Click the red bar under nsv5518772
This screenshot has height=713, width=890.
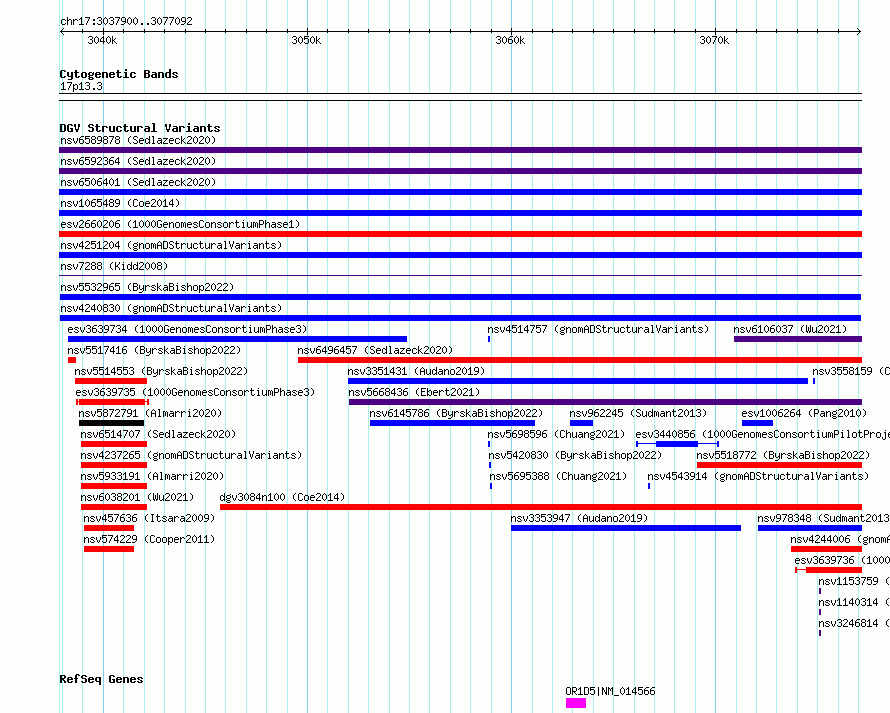pyautogui.click(x=779, y=465)
